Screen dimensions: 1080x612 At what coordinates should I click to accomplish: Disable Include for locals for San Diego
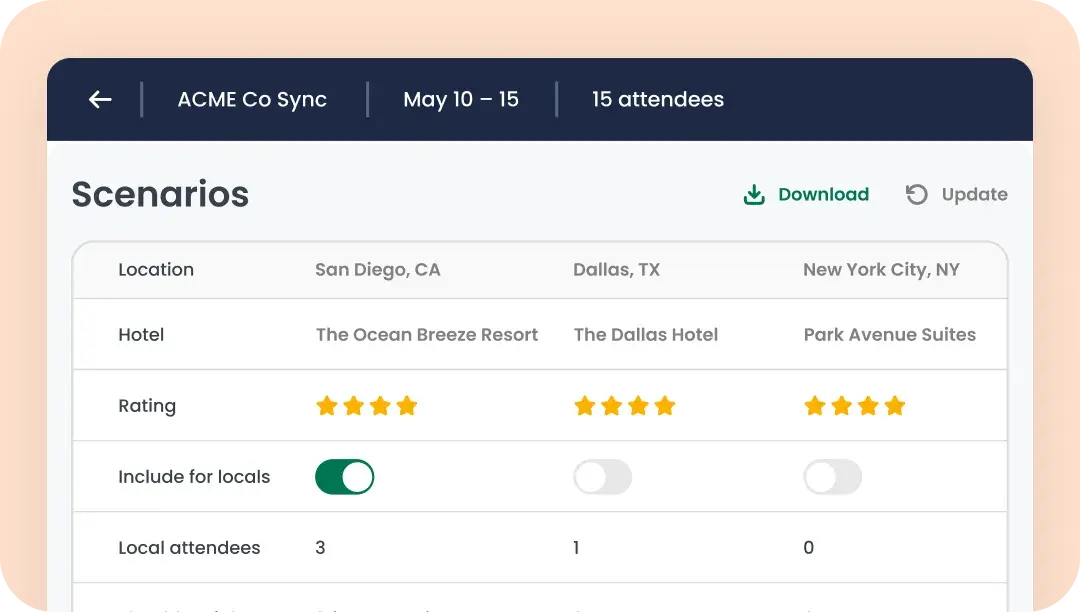(x=344, y=476)
